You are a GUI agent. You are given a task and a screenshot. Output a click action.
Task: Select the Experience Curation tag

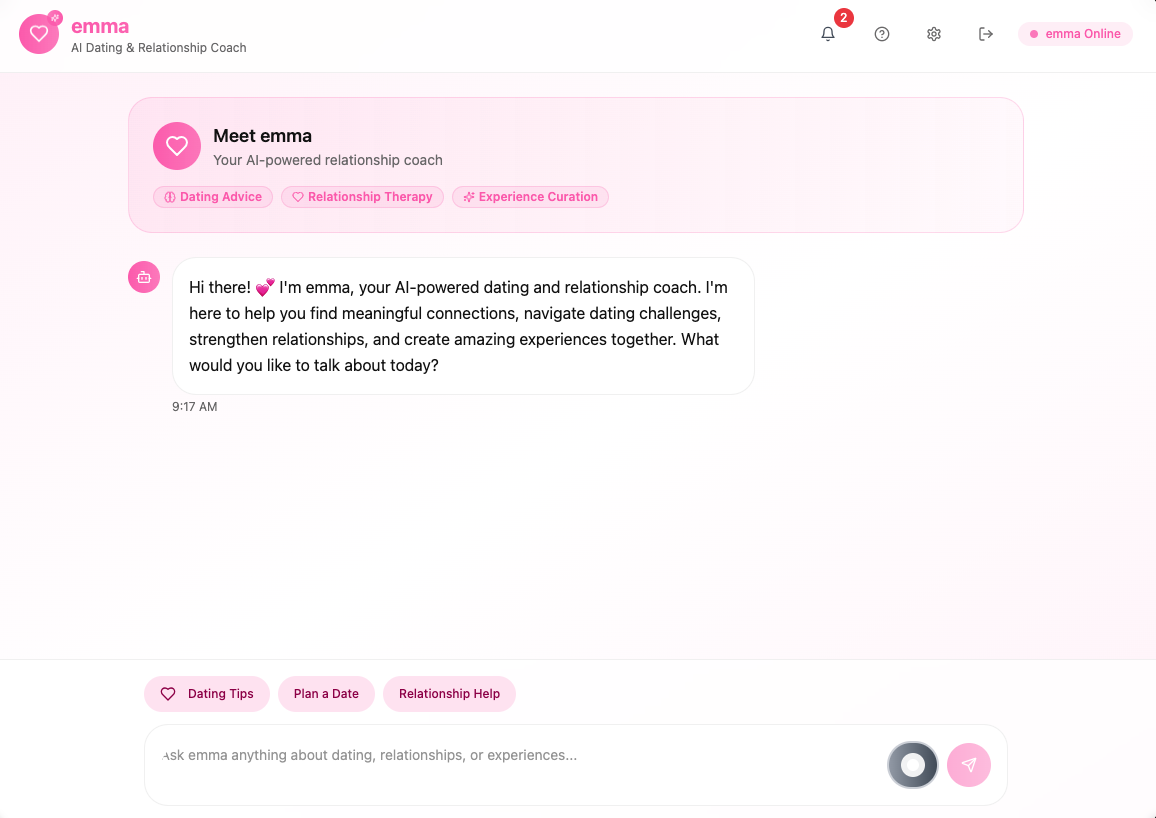pos(530,197)
